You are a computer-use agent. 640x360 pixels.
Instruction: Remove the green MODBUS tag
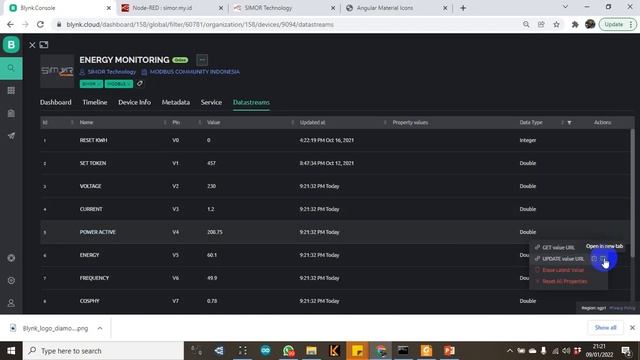[x=129, y=84]
